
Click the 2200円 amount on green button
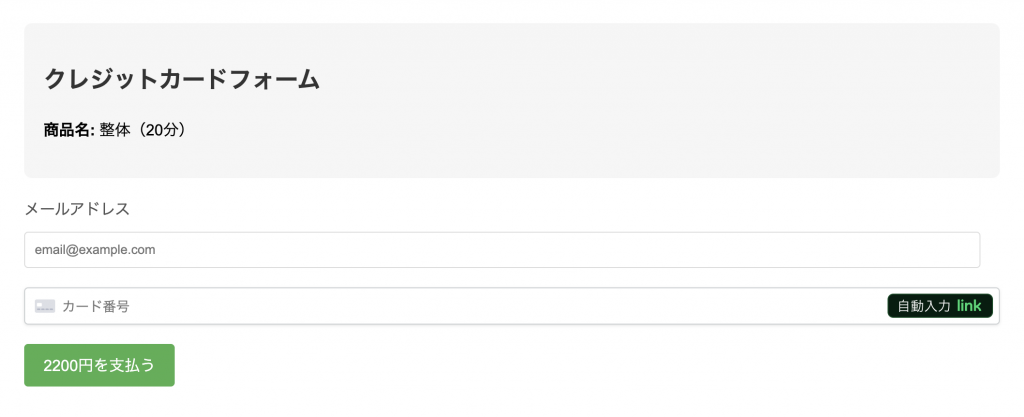pyautogui.click(x=69, y=365)
